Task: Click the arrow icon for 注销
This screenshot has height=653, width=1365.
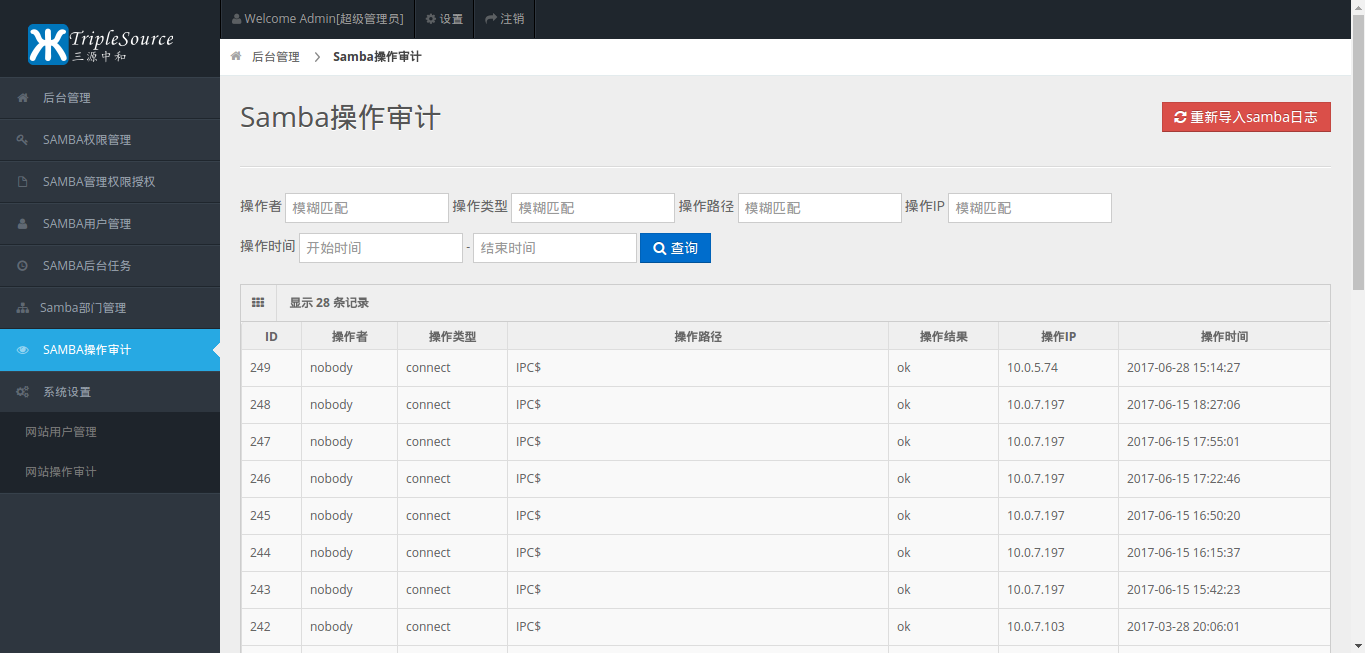Action: coord(491,19)
